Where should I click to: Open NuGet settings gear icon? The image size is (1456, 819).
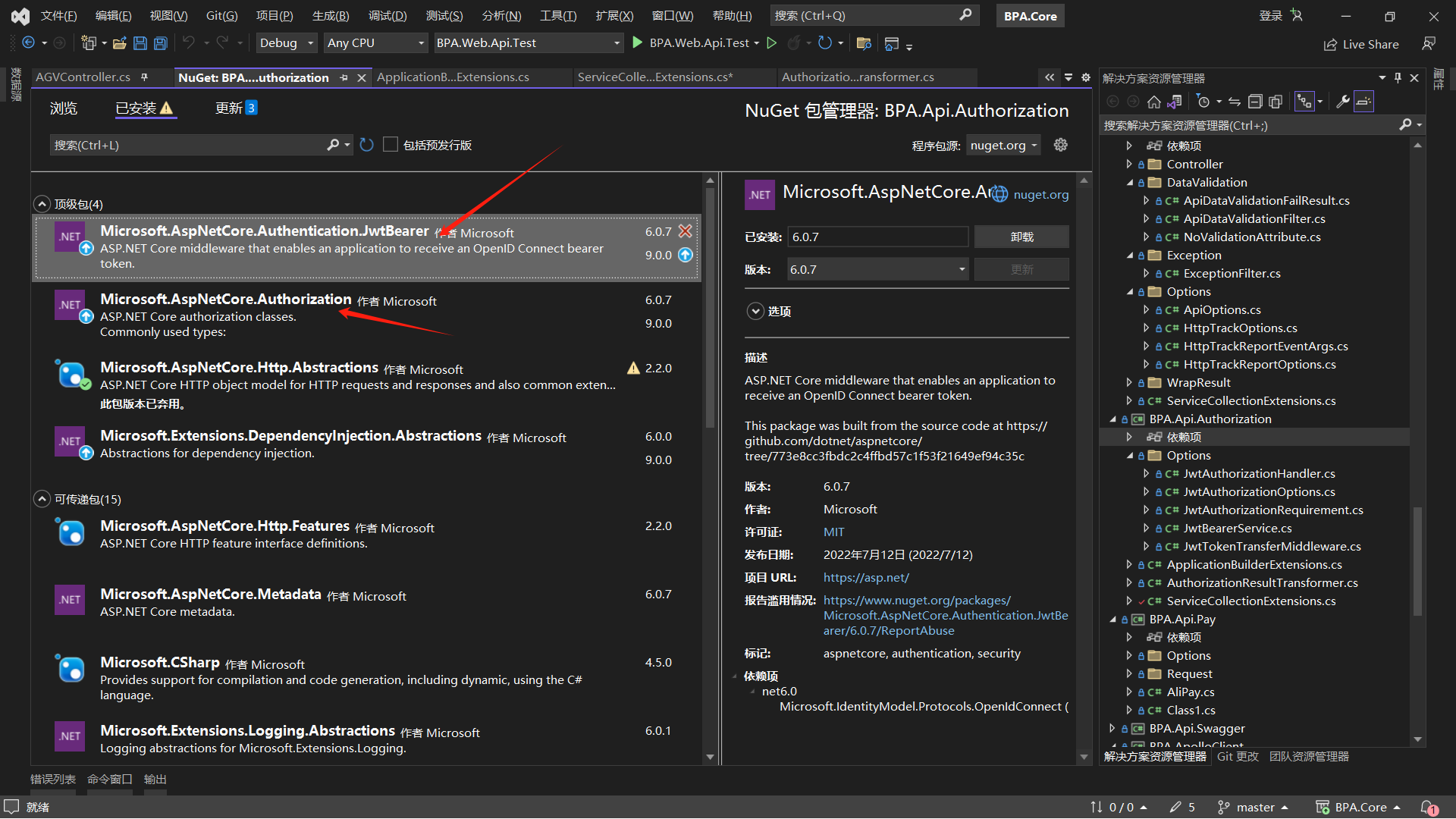(1060, 145)
